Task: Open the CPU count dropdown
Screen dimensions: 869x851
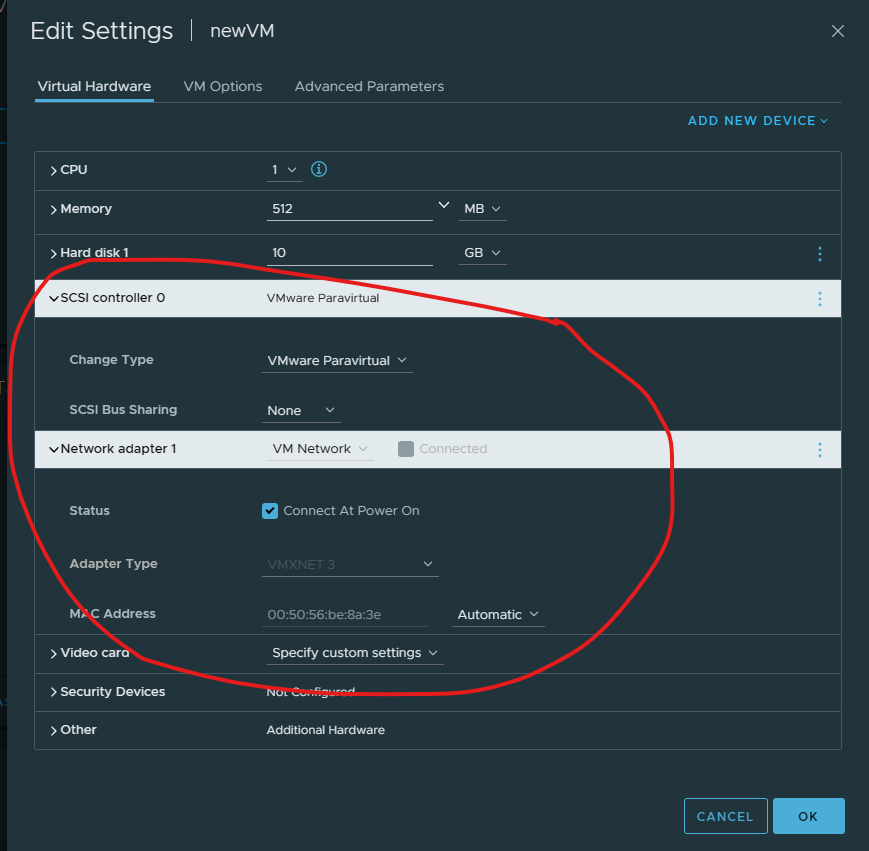Action: tap(284, 170)
